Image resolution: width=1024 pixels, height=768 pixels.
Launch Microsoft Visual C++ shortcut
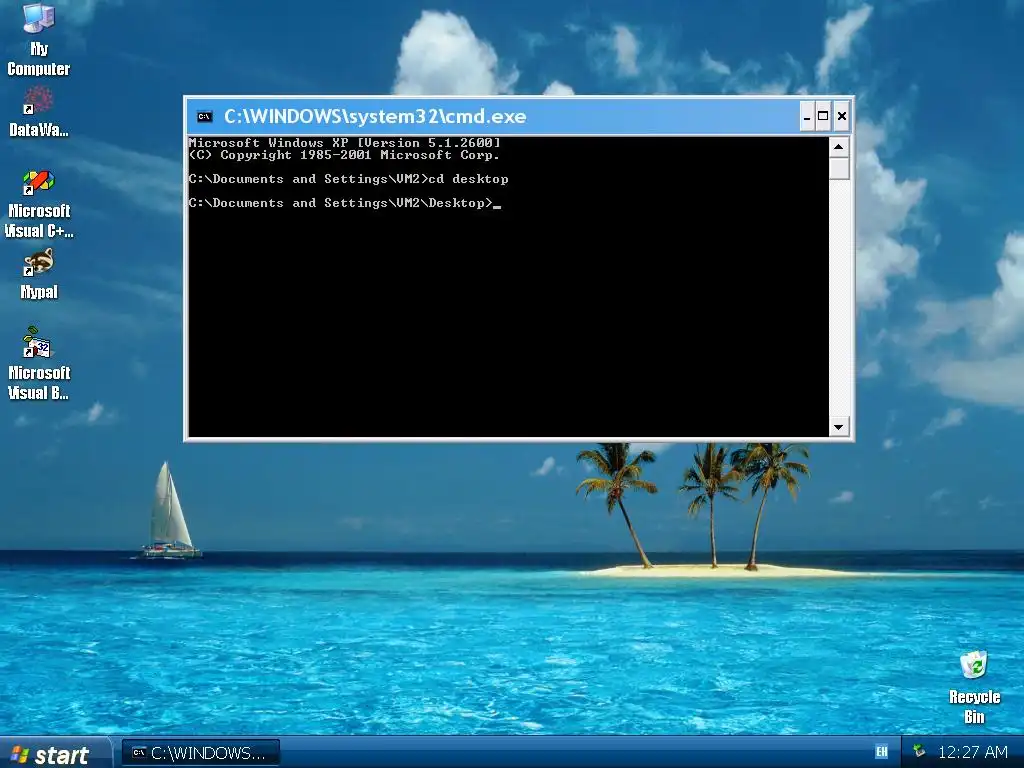click(39, 204)
